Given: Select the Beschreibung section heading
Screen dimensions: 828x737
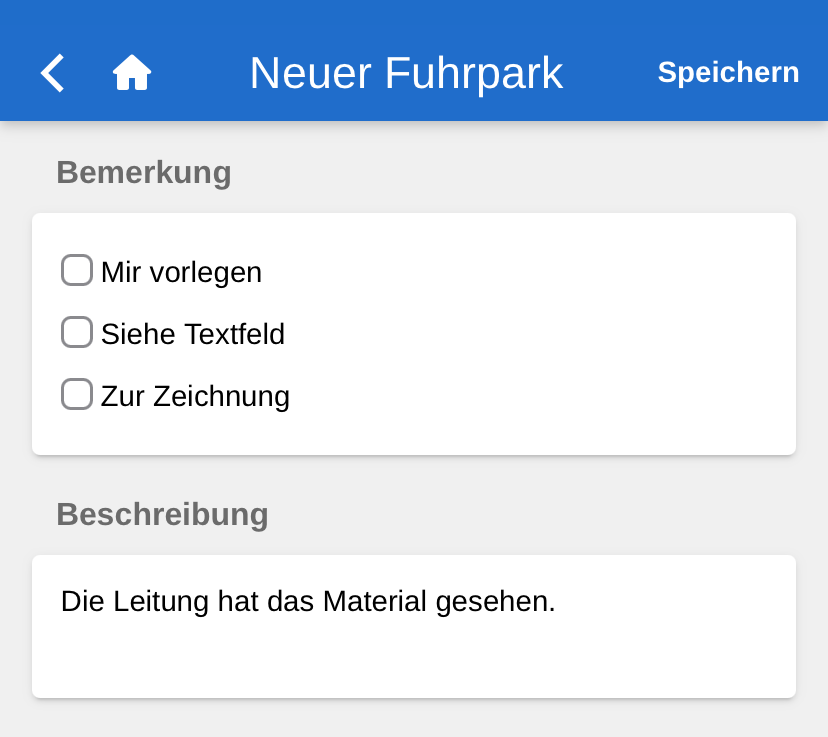Looking at the screenshot, I should point(162,514).
